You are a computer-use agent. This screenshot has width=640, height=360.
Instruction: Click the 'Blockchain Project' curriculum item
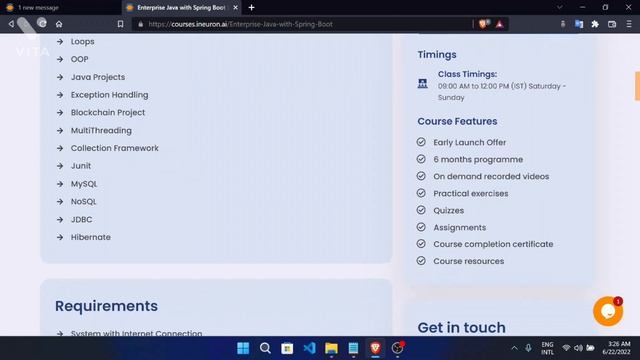click(x=108, y=113)
